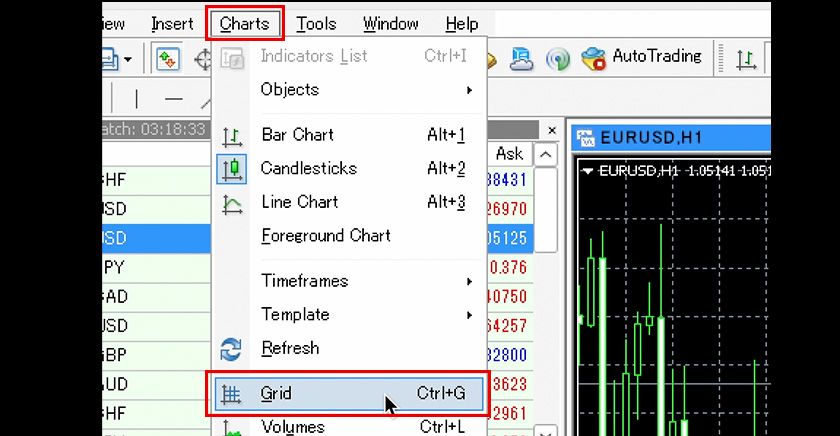Open the profiles dropdown arrow in toolbar
Screen dimensions: 840x436
(x=128, y=59)
